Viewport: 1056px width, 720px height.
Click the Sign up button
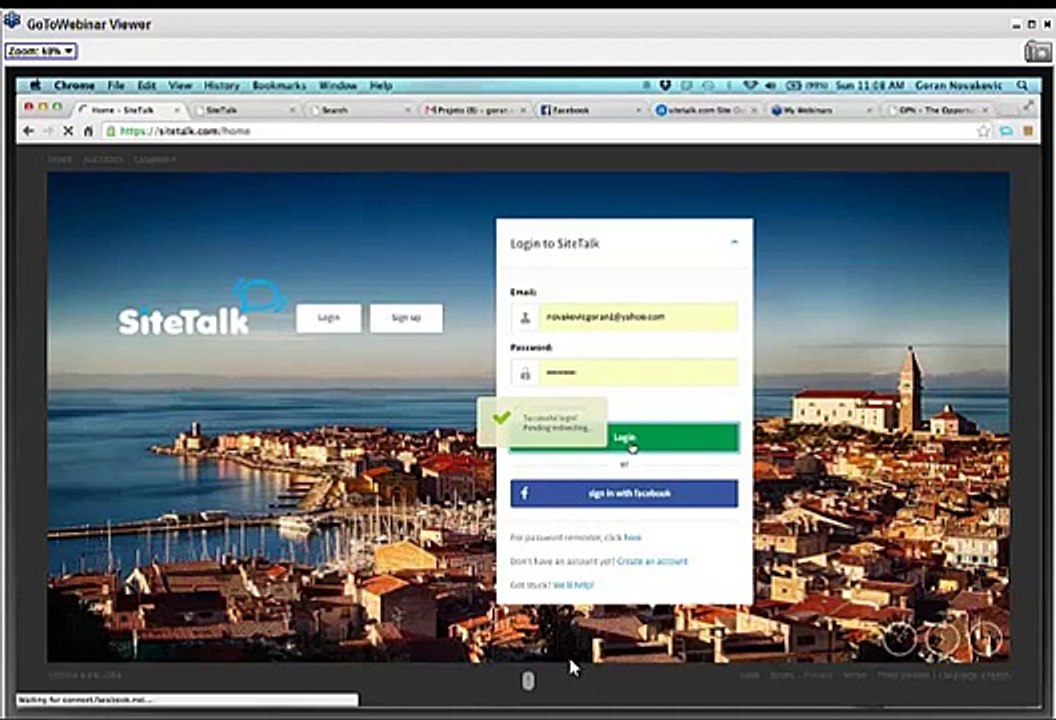(406, 318)
